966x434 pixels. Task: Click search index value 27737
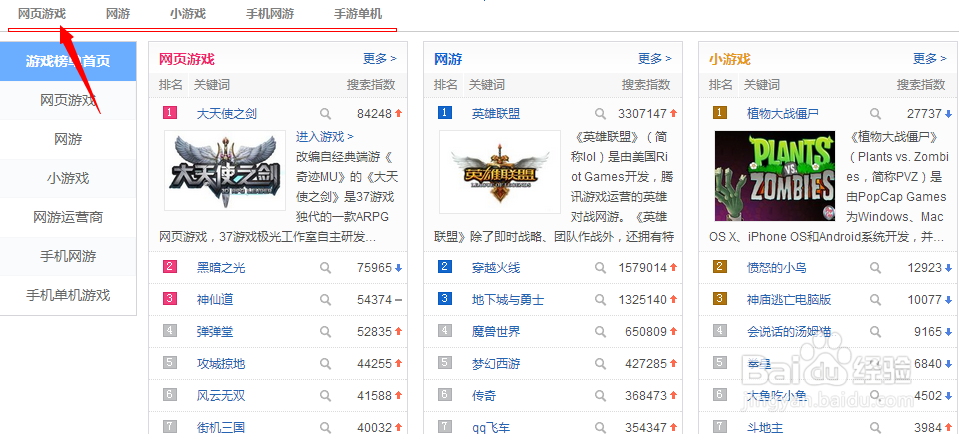coord(924,114)
